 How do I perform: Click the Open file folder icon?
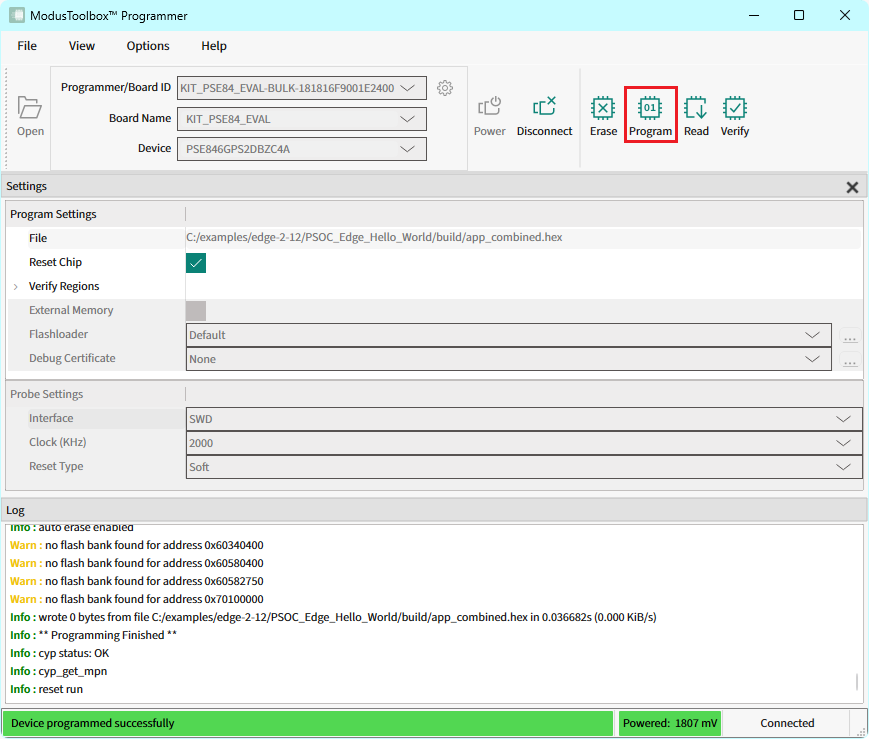pyautogui.click(x=30, y=109)
